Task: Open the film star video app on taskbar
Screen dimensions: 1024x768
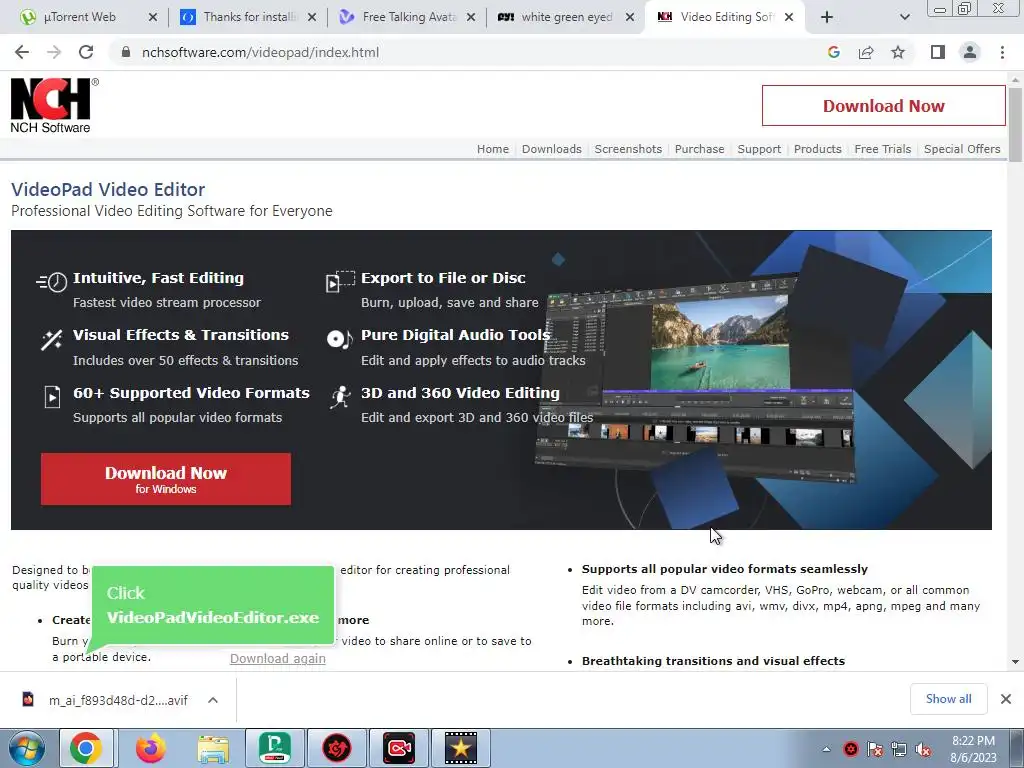Action: click(x=460, y=748)
